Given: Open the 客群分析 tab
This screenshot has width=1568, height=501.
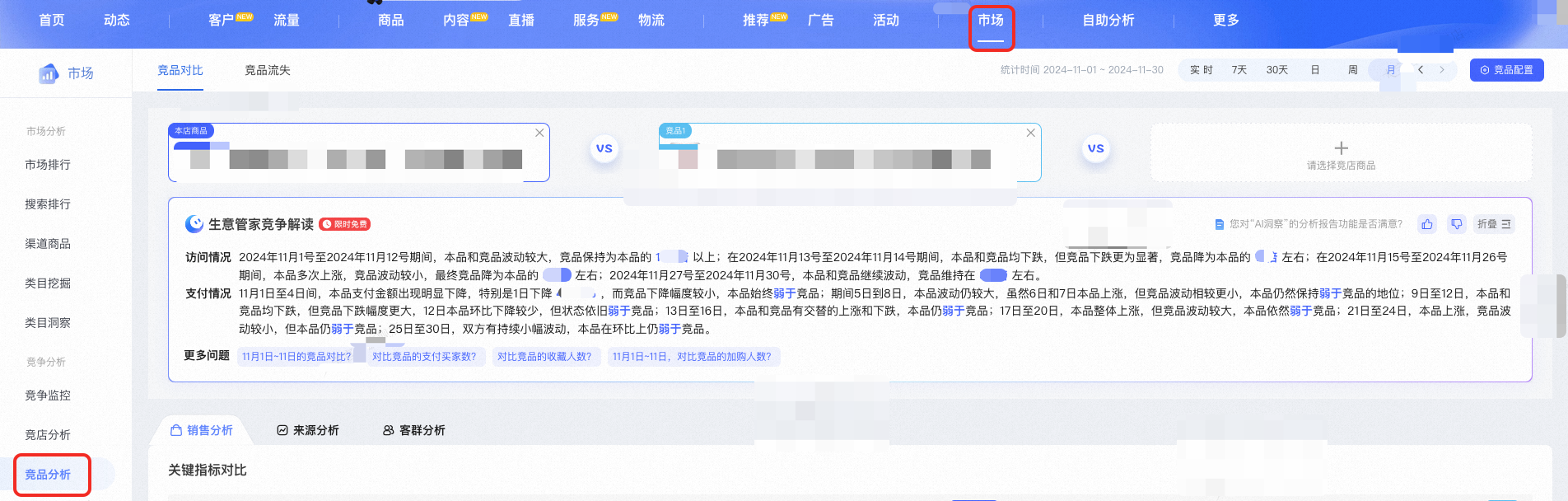Looking at the screenshot, I should click(x=414, y=430).
